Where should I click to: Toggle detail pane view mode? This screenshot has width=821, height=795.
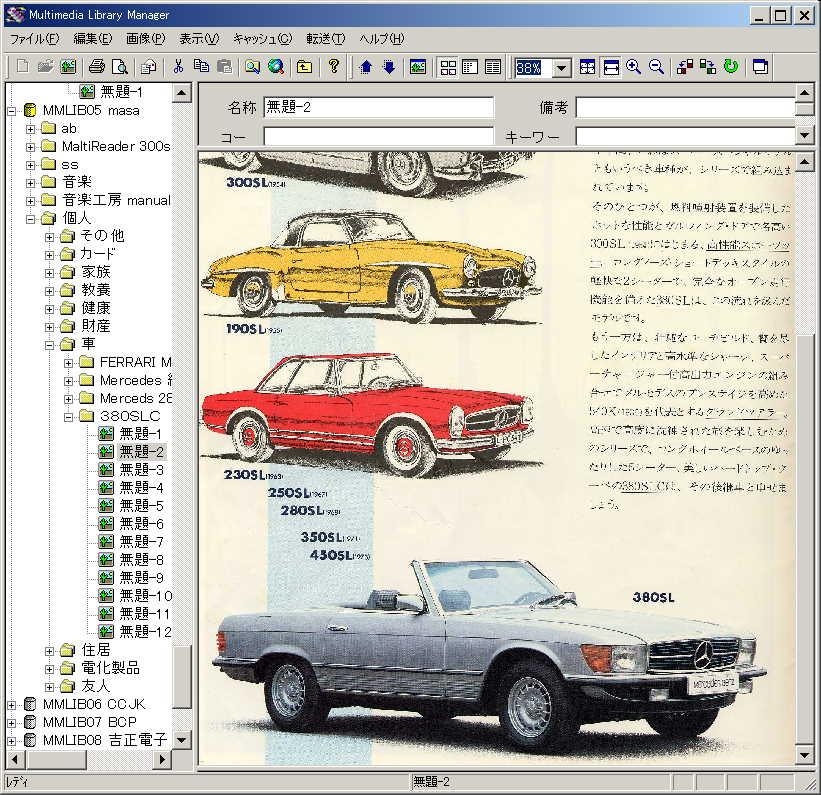470,67
